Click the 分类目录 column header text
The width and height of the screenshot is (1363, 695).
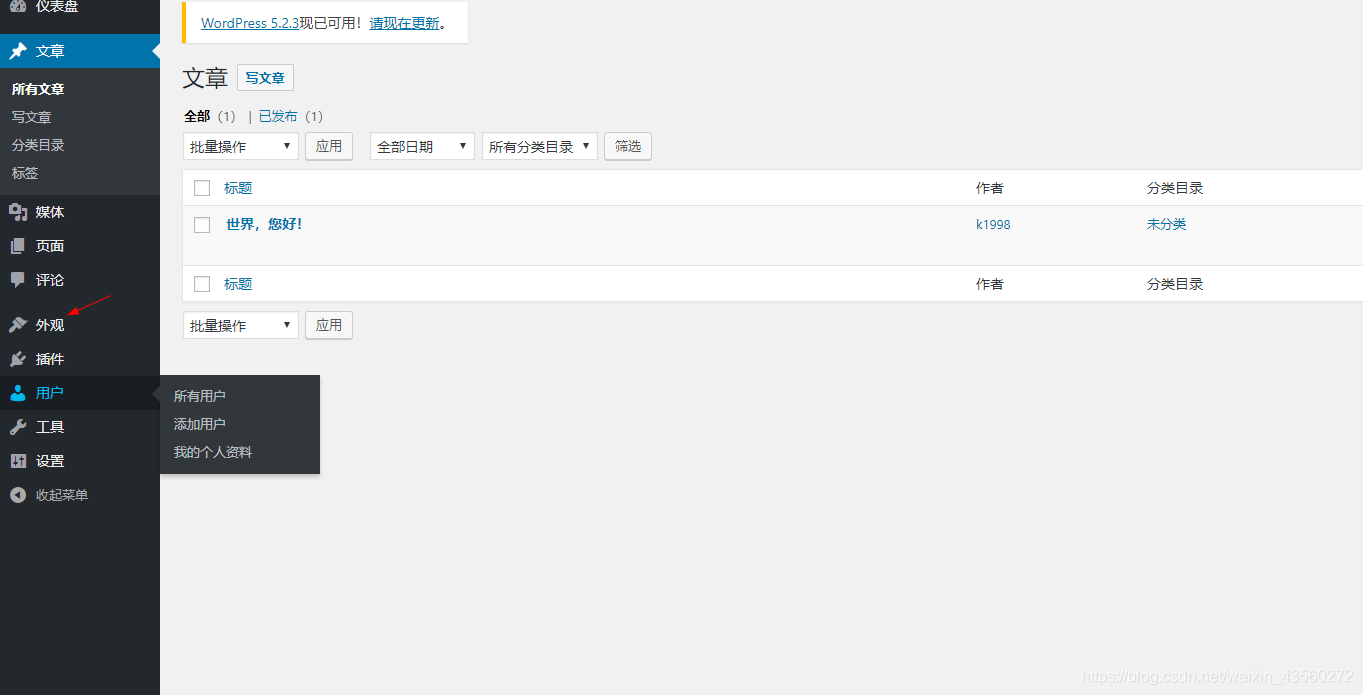point(1175,188)
